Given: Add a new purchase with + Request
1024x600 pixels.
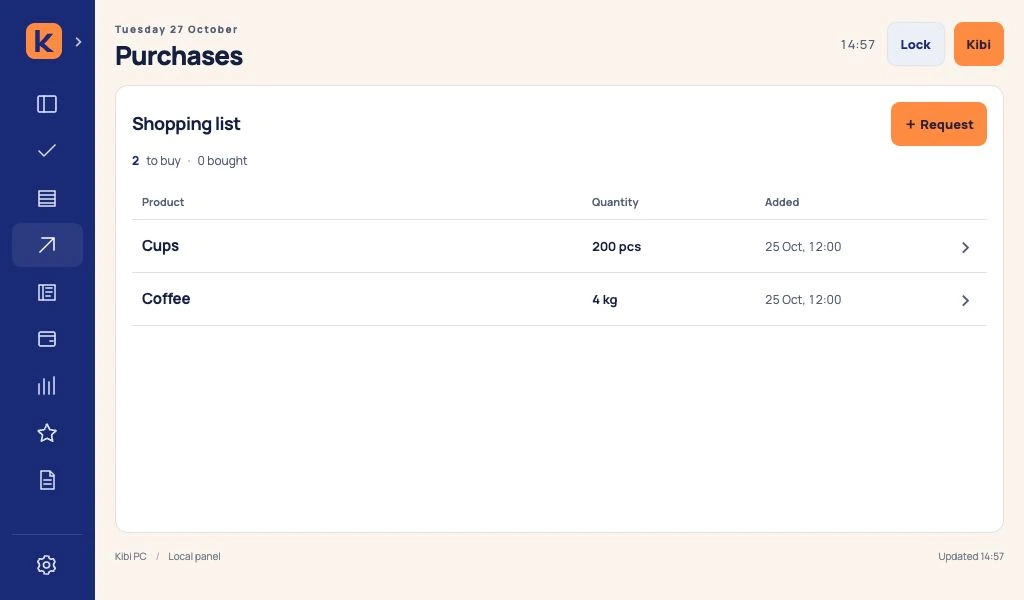Looking at the screenshot, I should (938, 124).
